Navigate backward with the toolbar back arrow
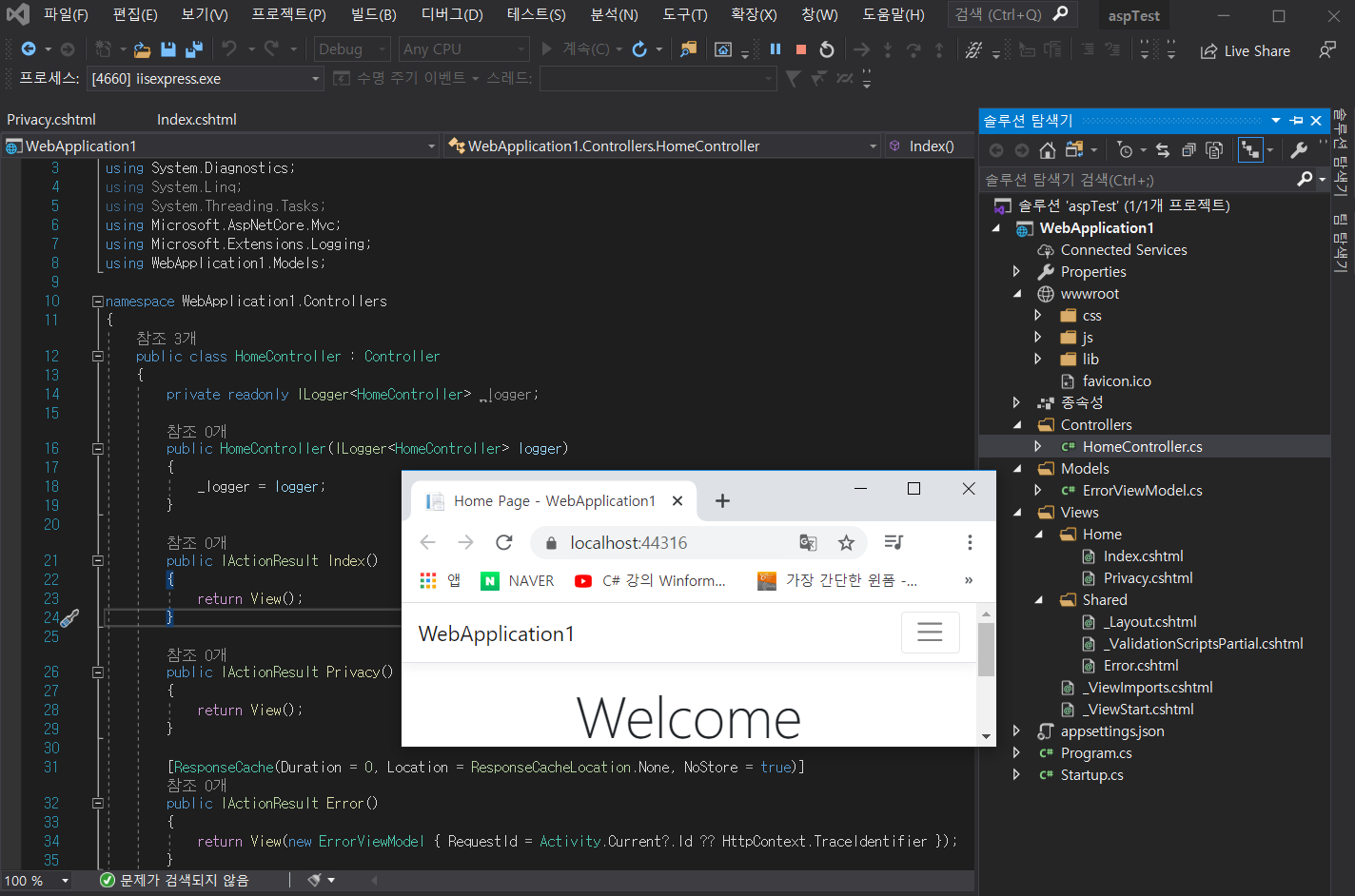 pos(29,49)
